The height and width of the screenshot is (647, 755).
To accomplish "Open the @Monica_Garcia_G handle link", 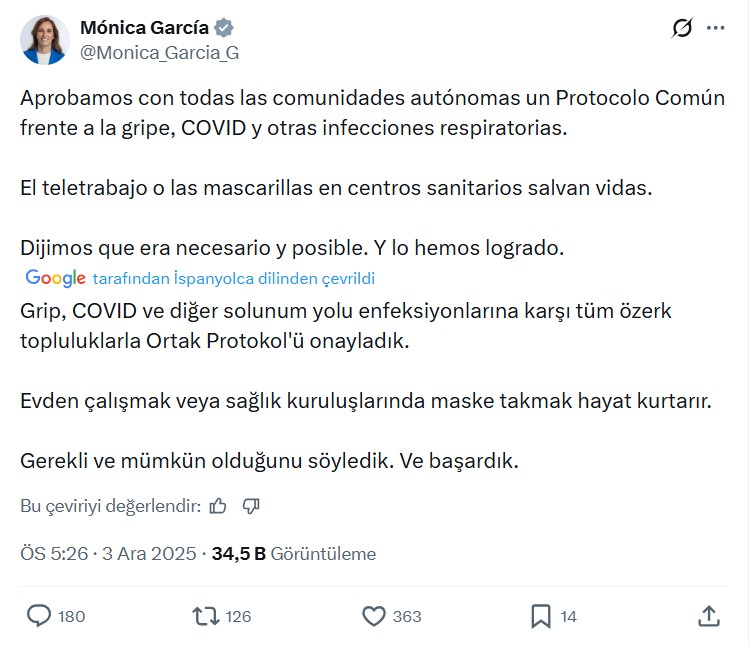I will tap(158, 53).
